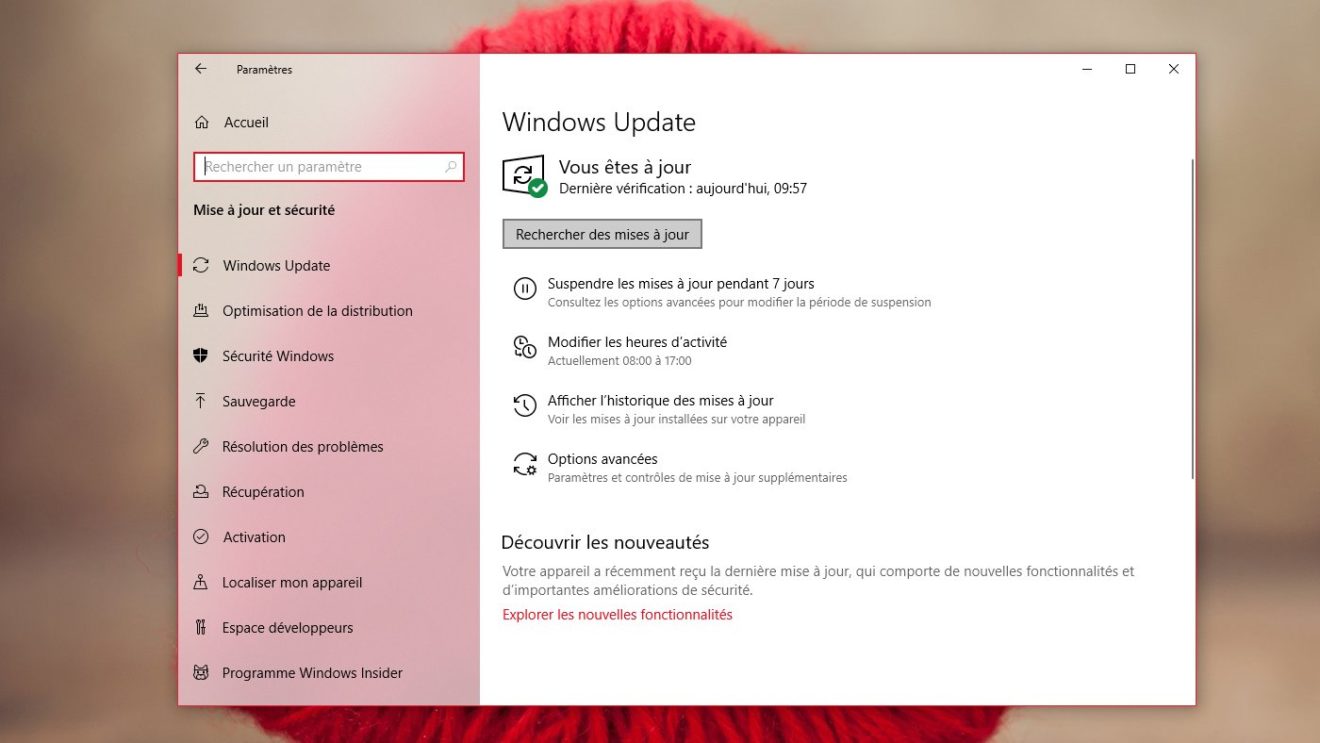Minimize the Paramètres window
This screenshot has width=1320, height=743.
(1086, 69)
